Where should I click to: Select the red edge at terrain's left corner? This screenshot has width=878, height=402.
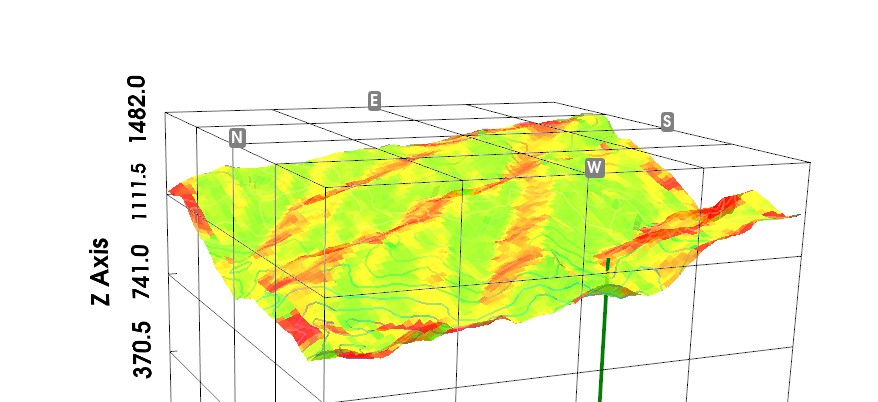pos(181,191)
